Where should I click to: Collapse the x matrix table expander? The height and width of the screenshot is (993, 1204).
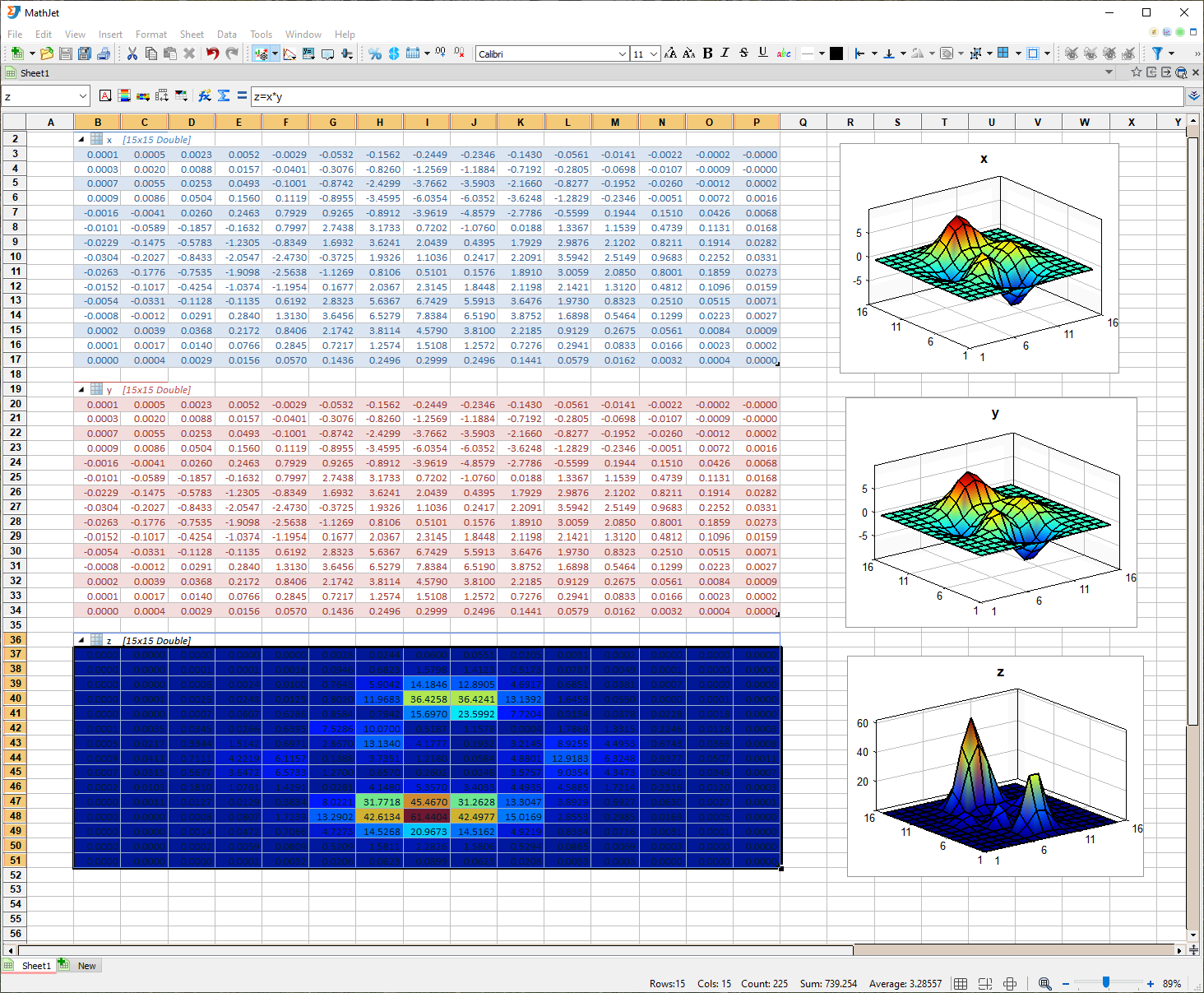[x=81, y=140]
